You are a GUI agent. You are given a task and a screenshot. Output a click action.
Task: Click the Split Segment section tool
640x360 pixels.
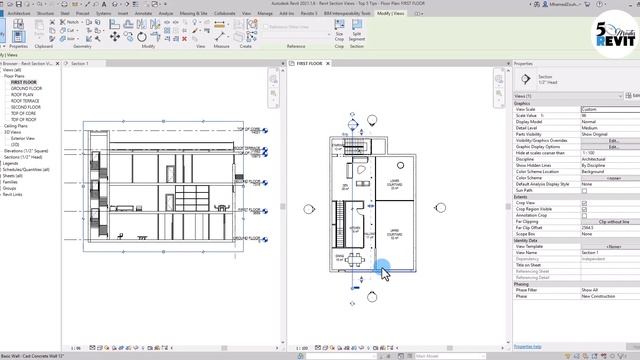click(x=357, y=30)
